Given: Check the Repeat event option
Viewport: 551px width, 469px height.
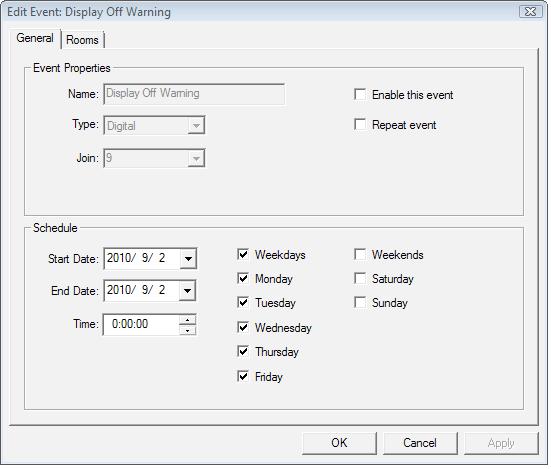Looking at the screenshot, I should coord(360,124).
